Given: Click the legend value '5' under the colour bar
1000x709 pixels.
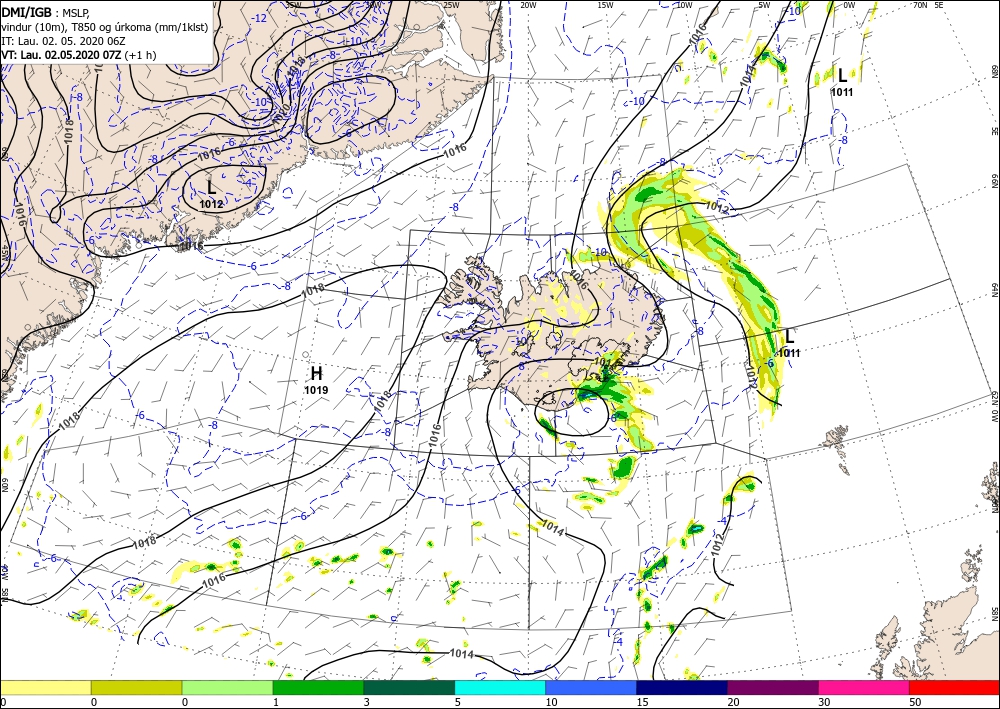Looking at the screenshot, I should 457,703.
